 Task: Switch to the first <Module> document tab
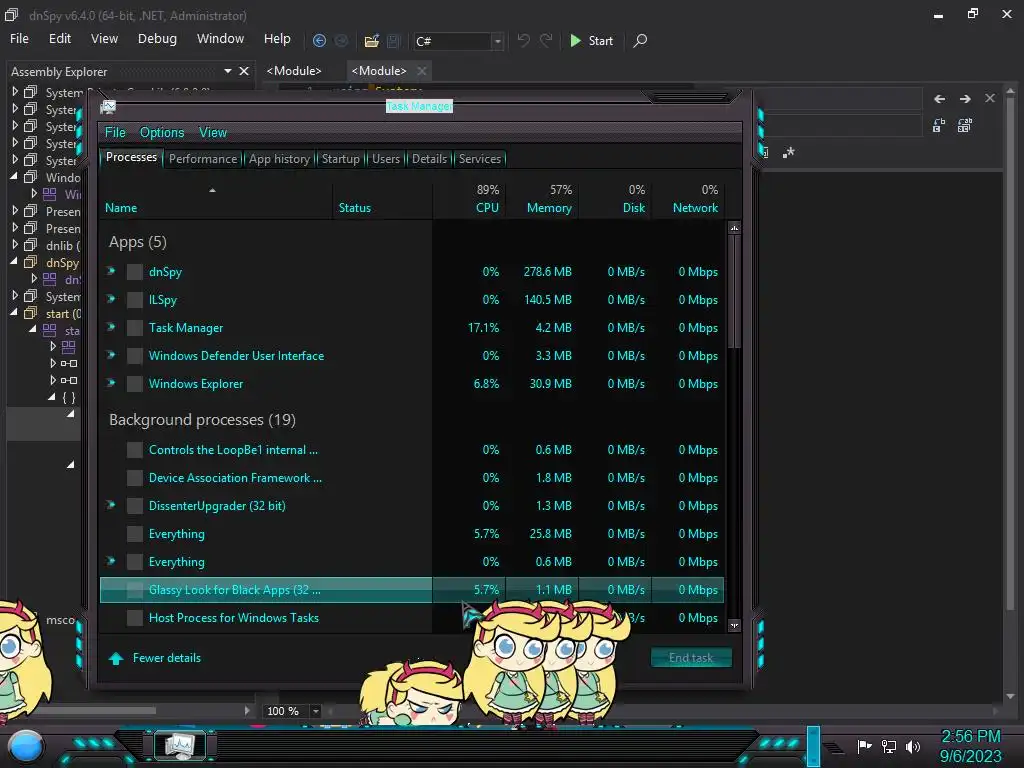(294, 71)
